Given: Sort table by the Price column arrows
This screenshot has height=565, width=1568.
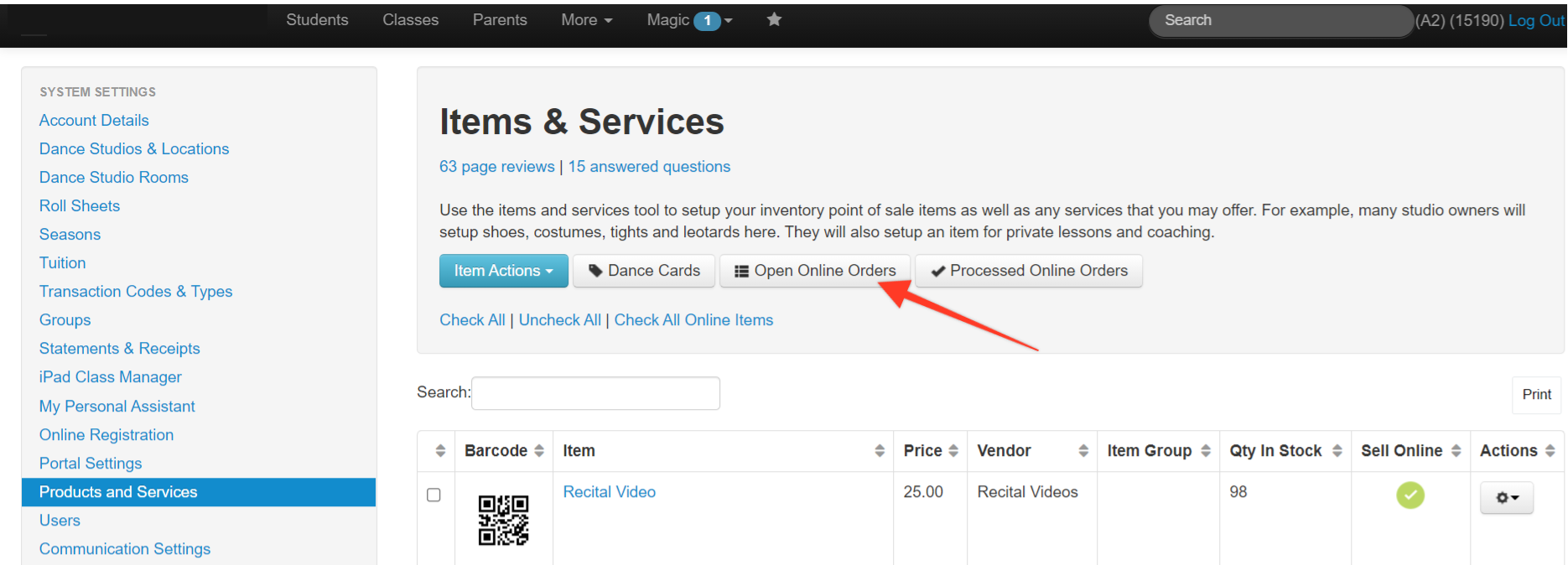Looking at the screenshot, I should [953, 451].
